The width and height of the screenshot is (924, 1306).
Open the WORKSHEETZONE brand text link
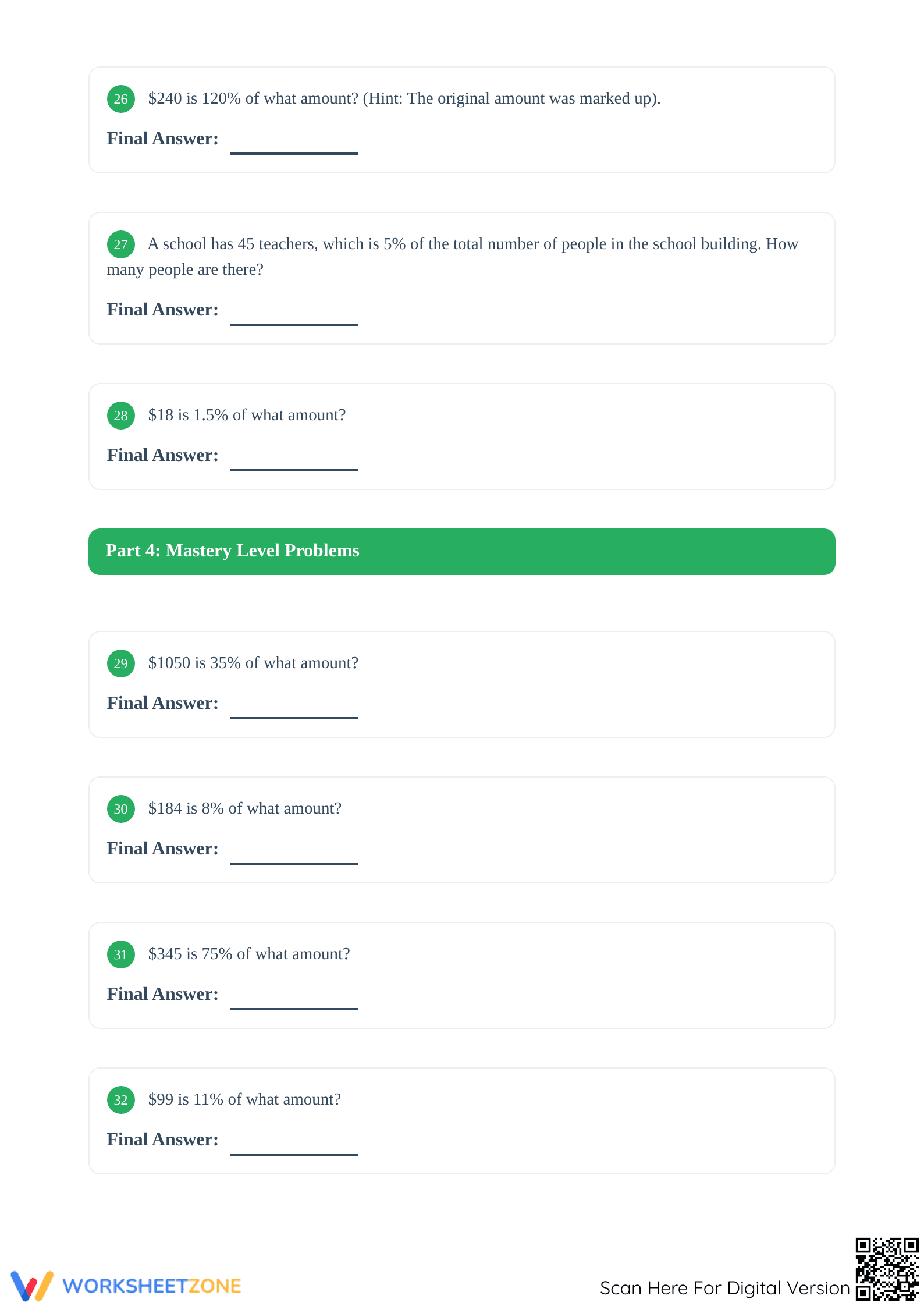tap(152, 1286)
